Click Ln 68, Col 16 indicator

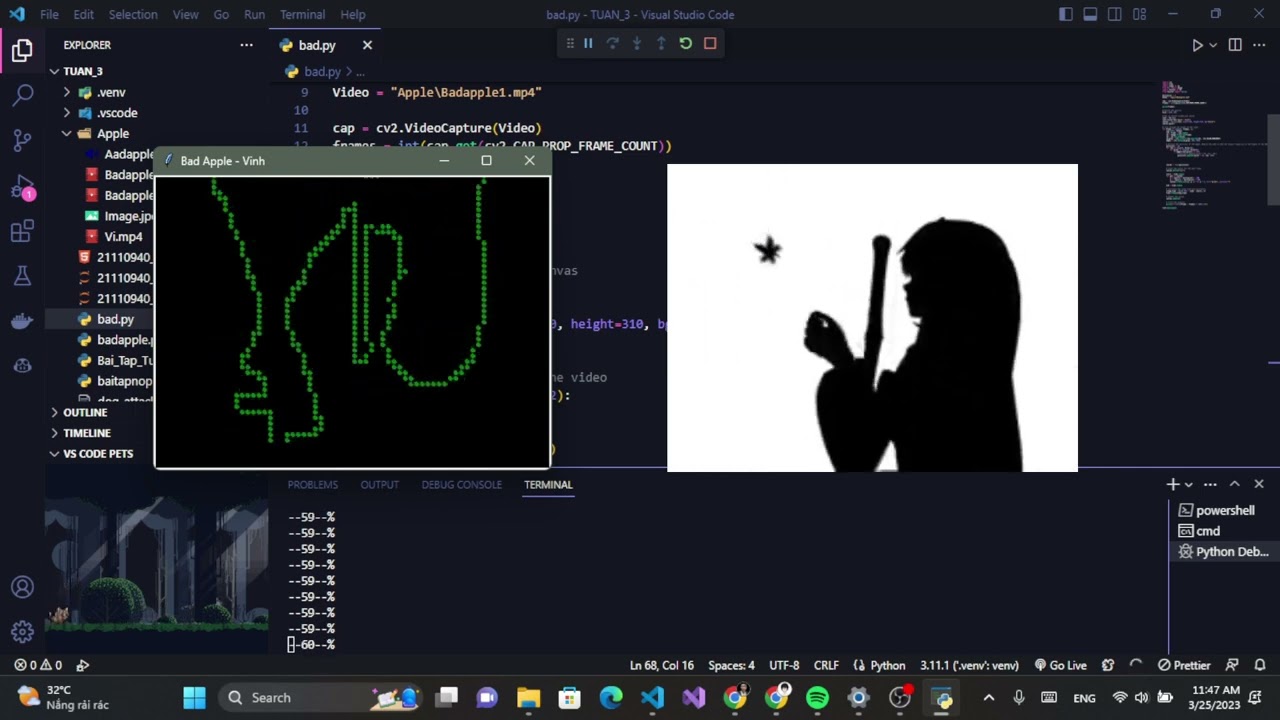click(x=662, y=665)
